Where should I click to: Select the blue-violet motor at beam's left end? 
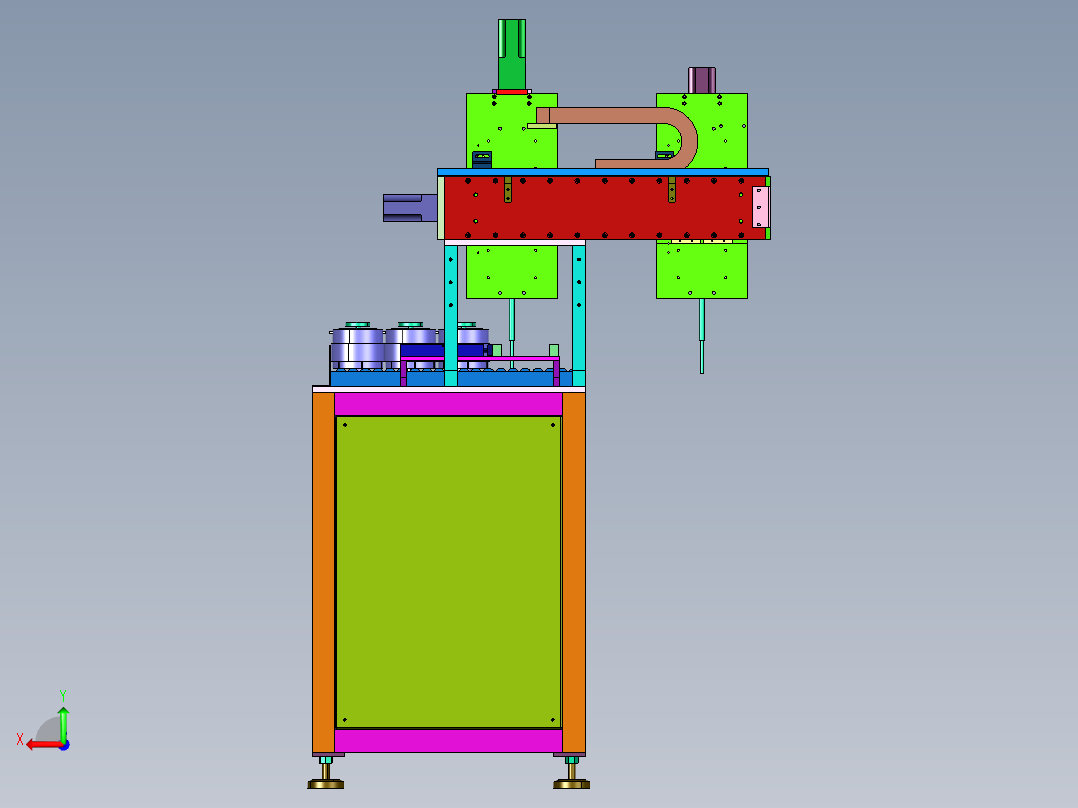(410, 208)
